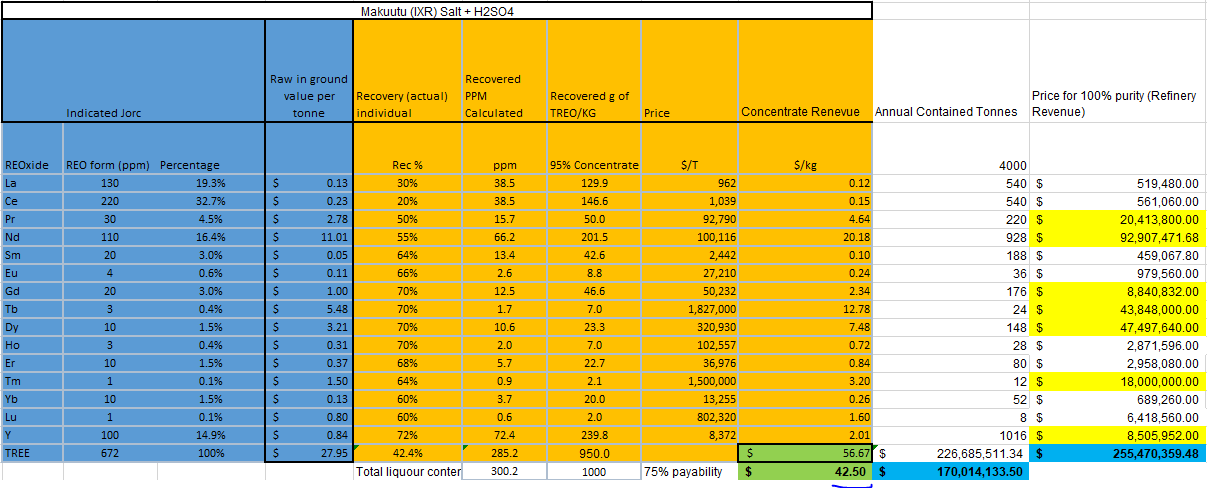Click the annual total 226,685,511.34

[x=950, y=454]
